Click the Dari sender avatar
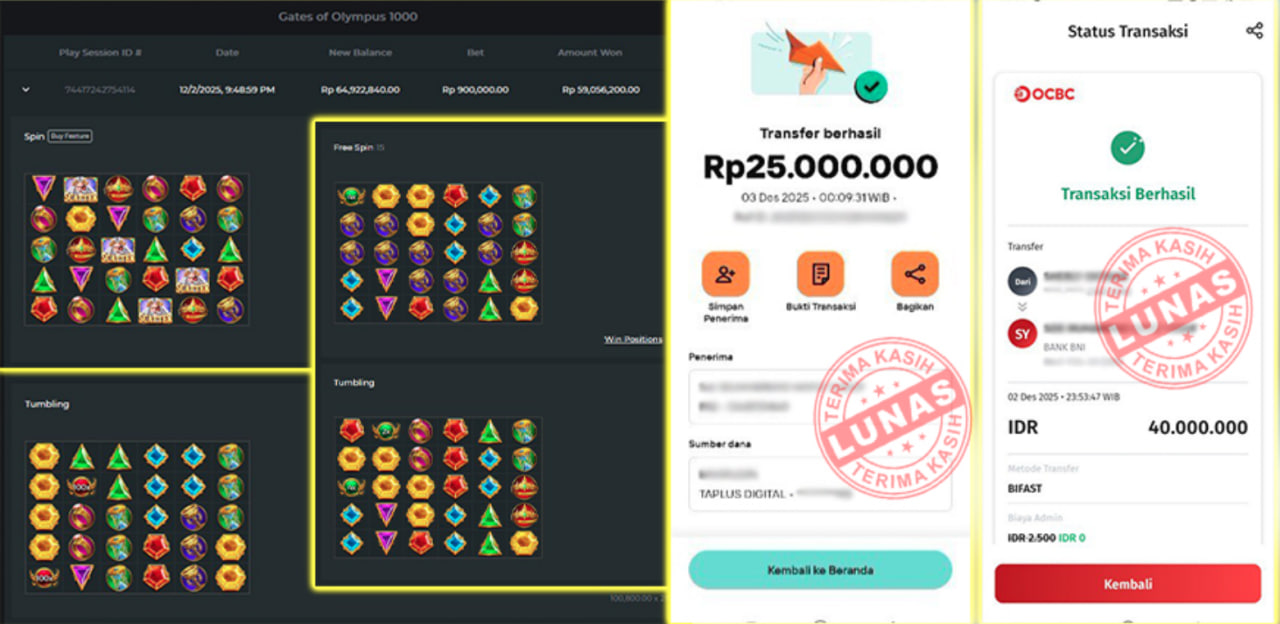Screen dimensions: 1280x624 tap(1022, 281)
